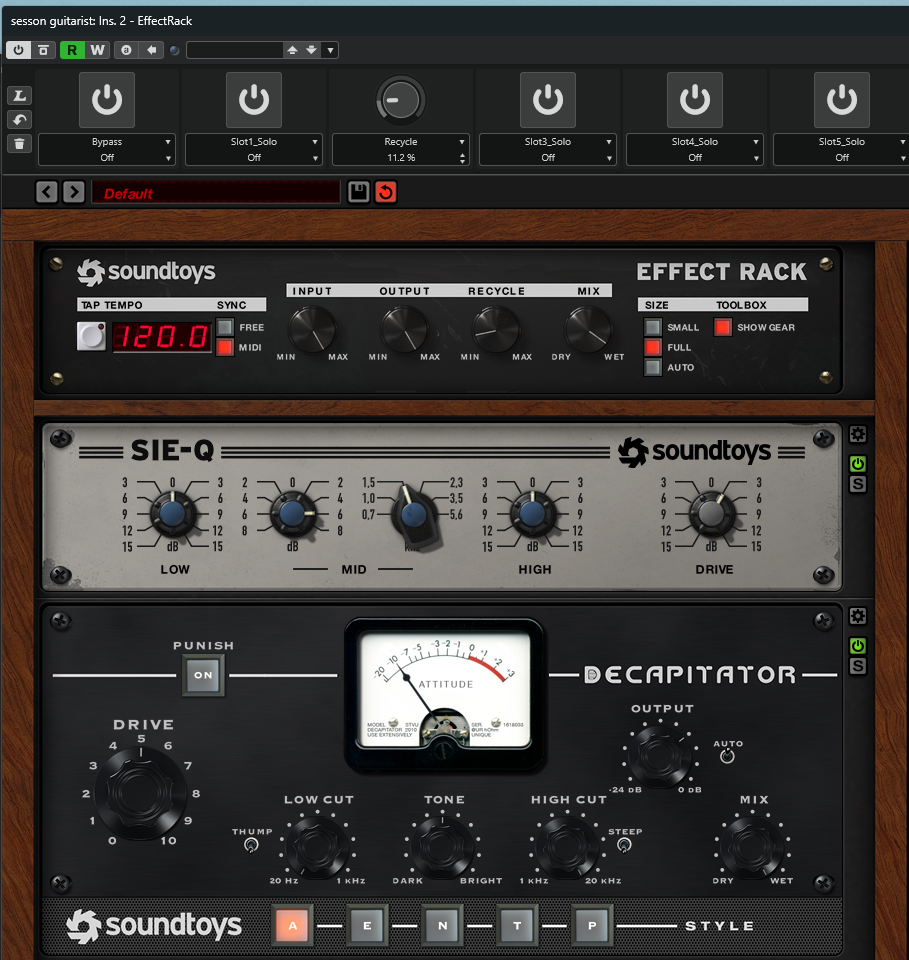Select AUTO rack size
909x960 pixels.
(x=653, y=367)
